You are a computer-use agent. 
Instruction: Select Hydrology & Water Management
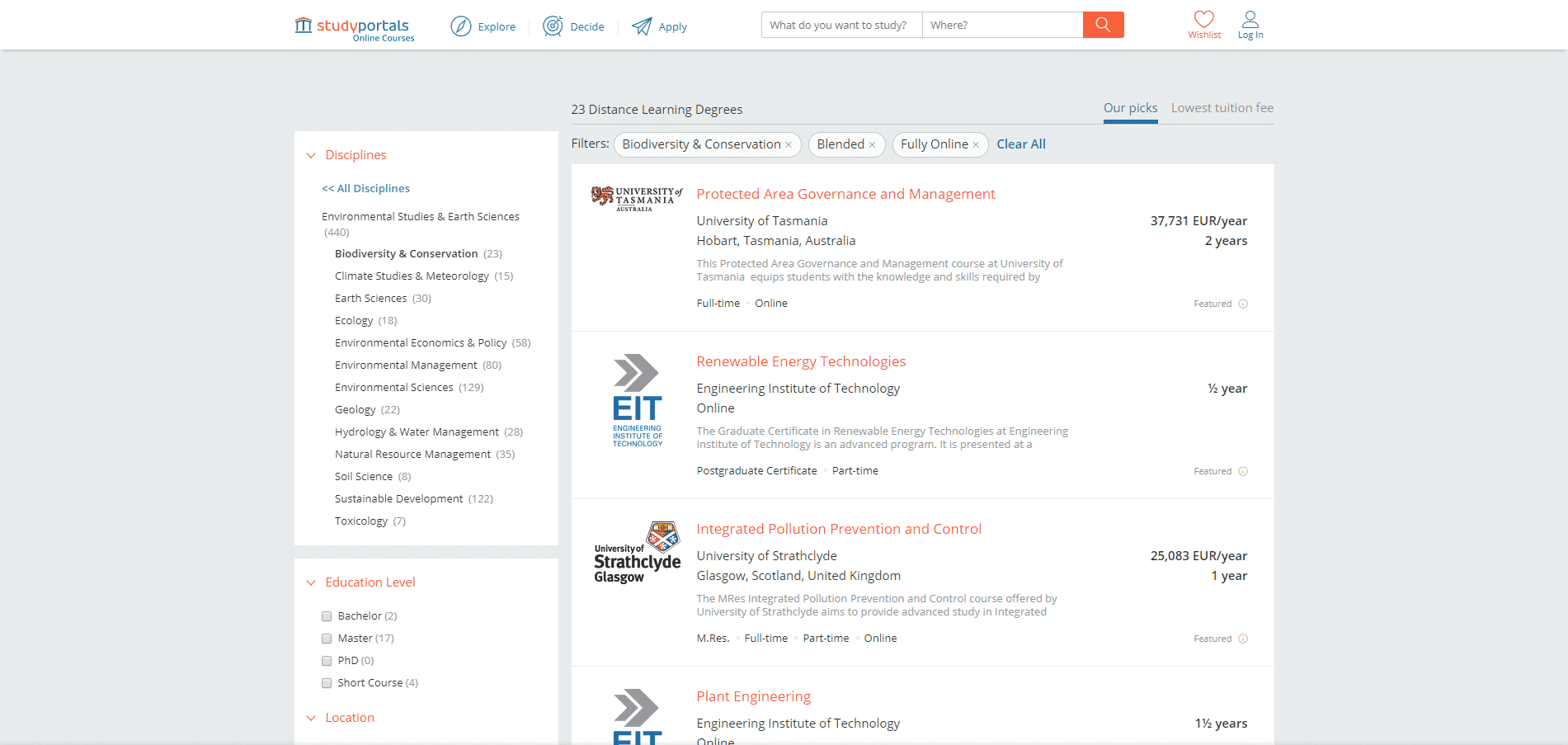point(417,431)
